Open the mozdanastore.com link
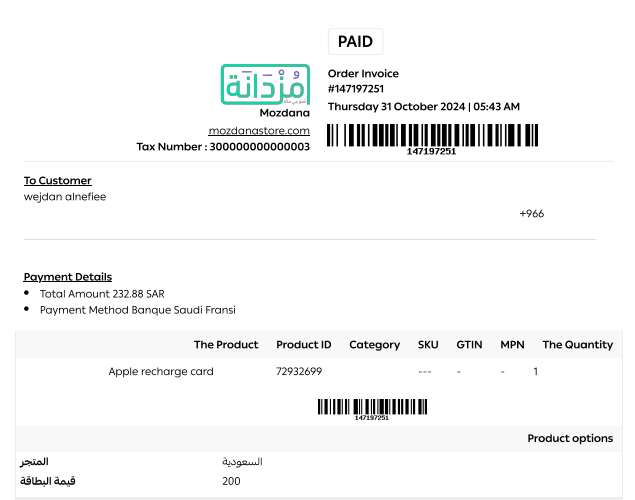Image resolution: width=635 pixels, height=500 pixels. pos(259,131)
